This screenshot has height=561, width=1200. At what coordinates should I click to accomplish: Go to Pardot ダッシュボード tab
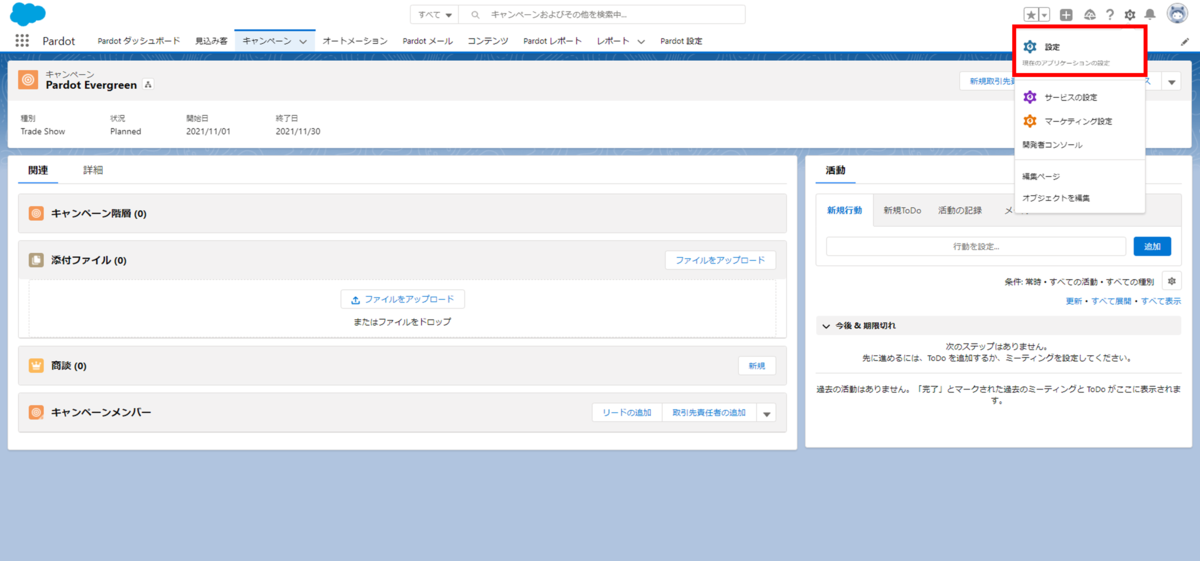pyautogui.click(x=139, y=41)
